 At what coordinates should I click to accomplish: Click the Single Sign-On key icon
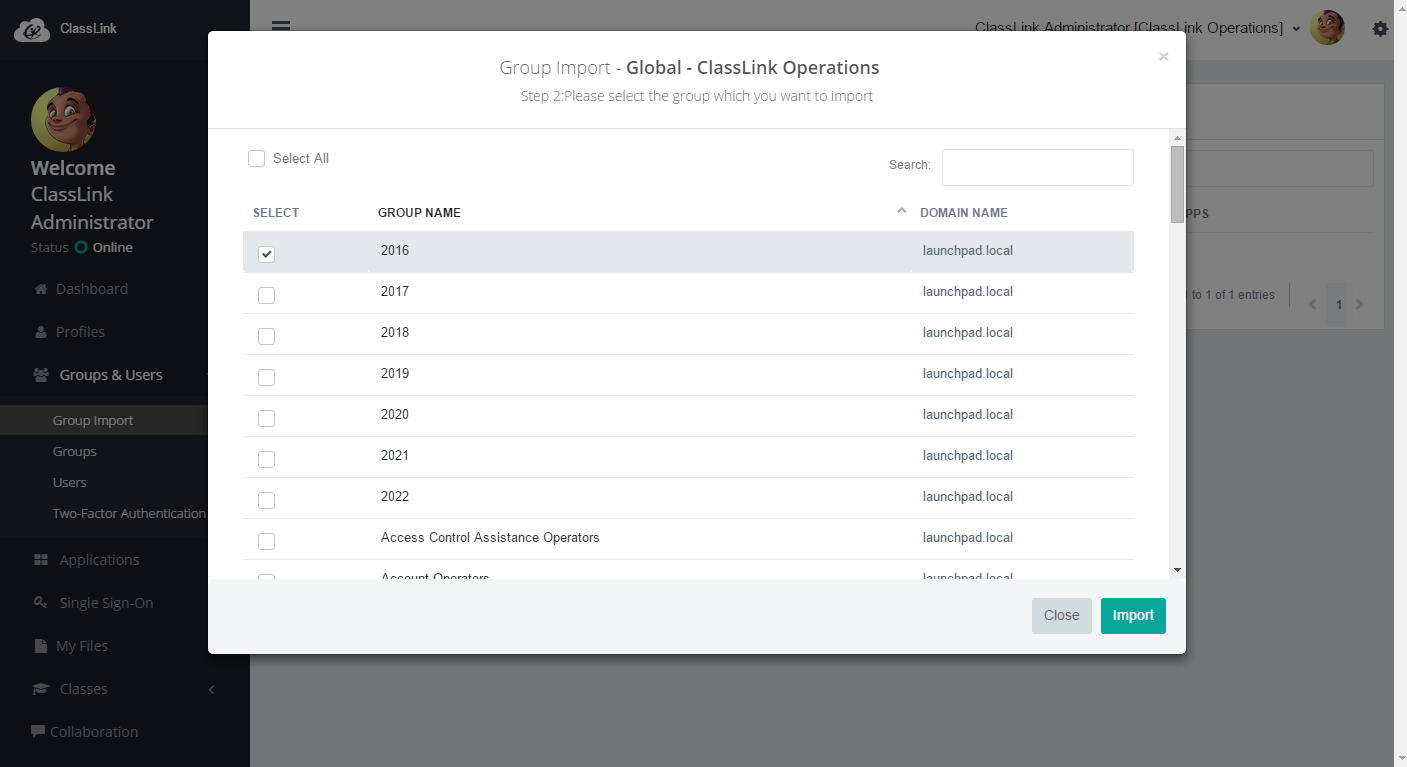[x=41, y=603]
